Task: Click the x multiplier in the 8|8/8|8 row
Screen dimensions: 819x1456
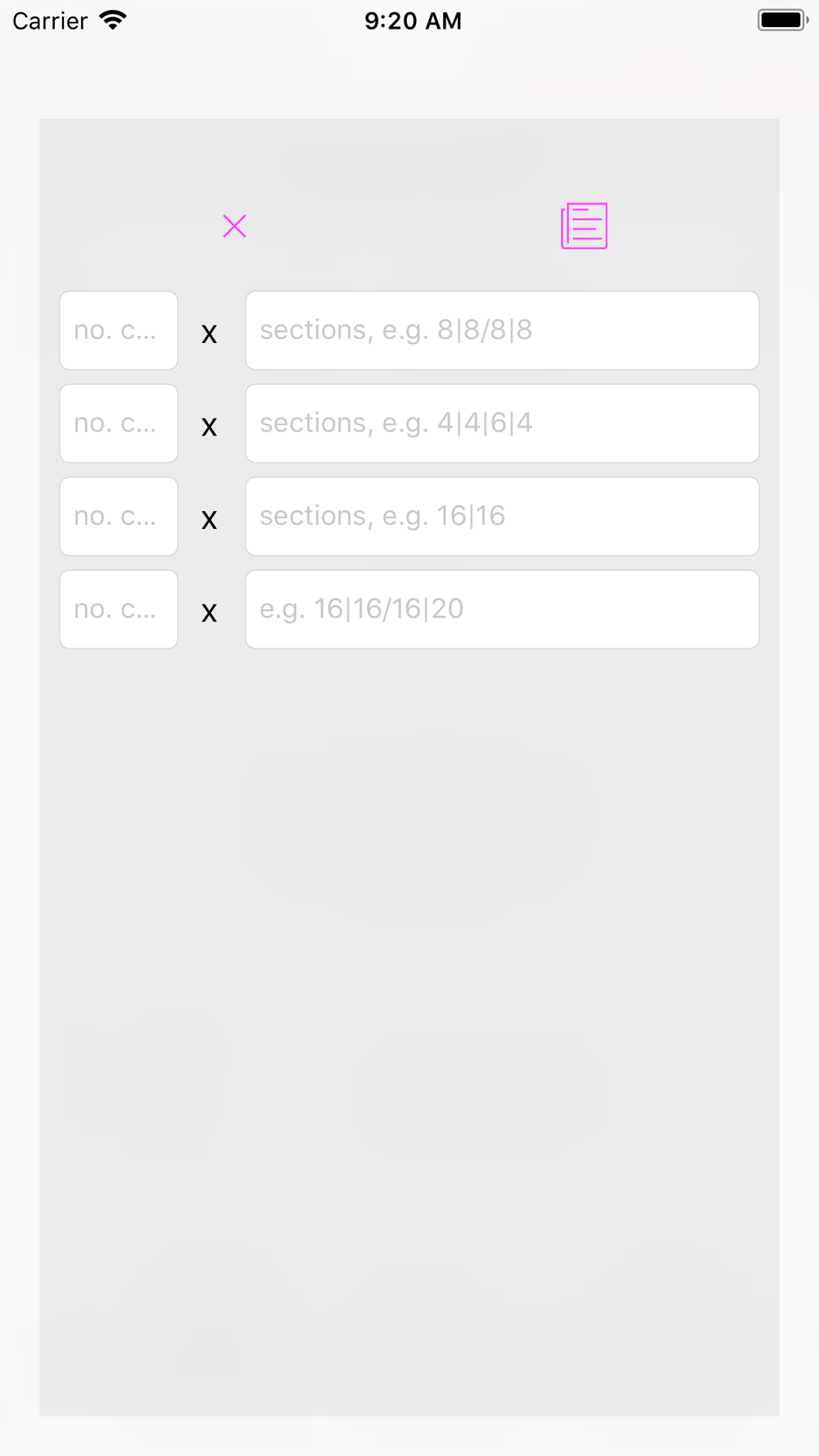Action: tap(210, 334)
